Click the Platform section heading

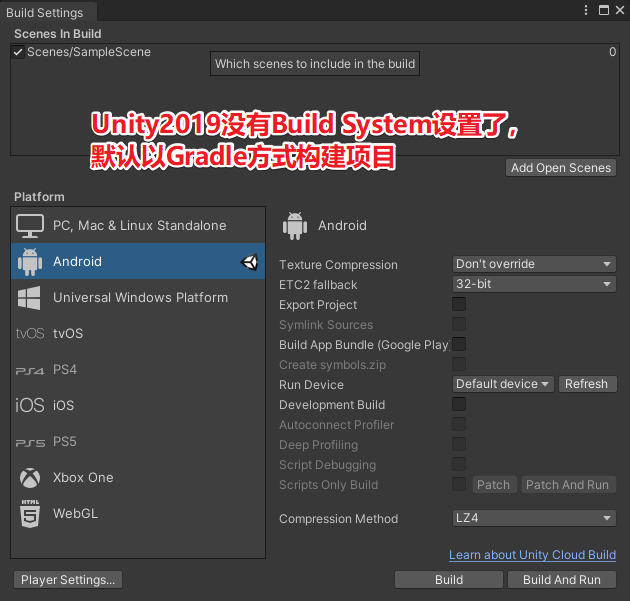click(x=39, y=197)
